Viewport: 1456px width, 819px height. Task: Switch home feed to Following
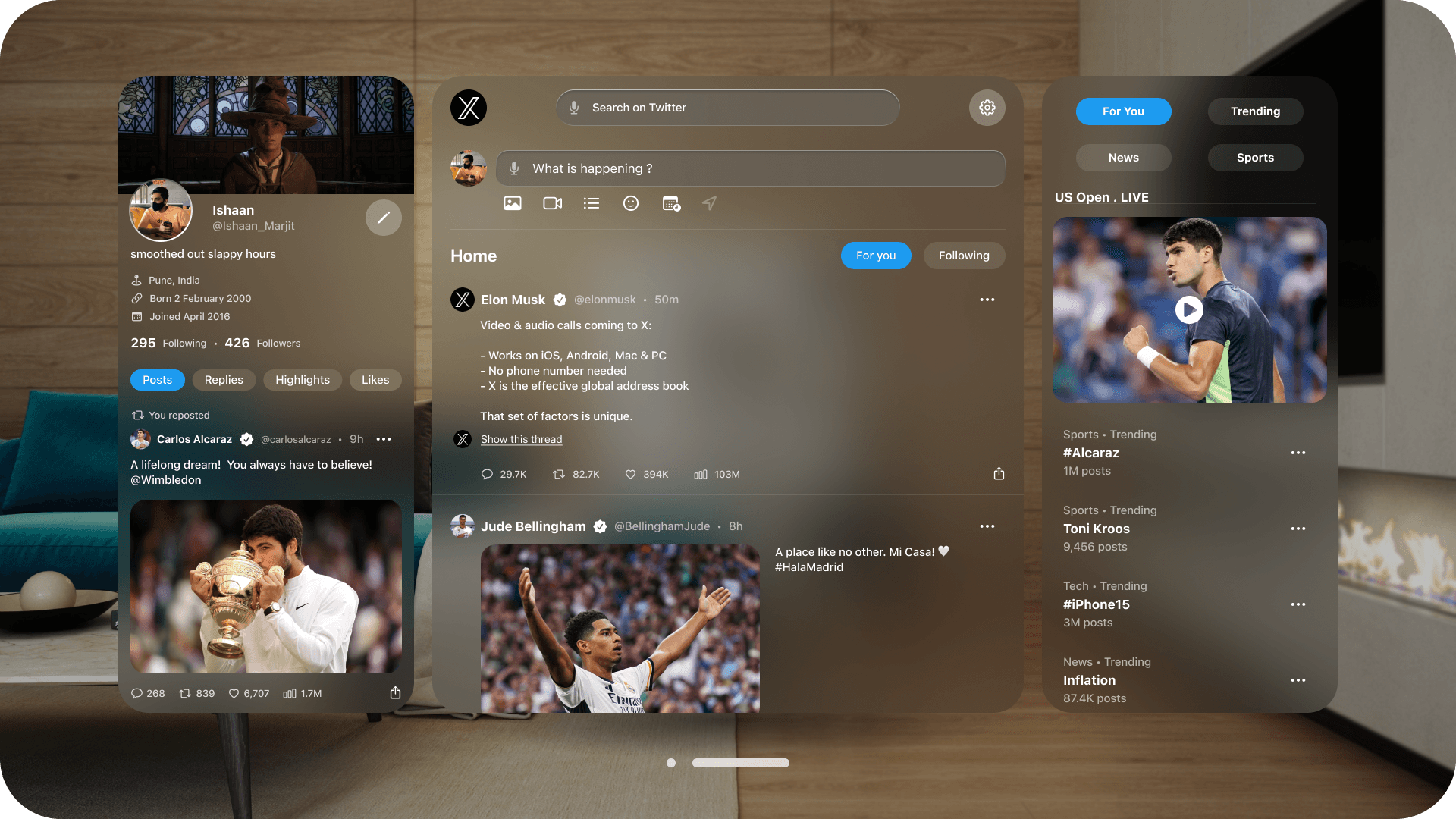point(964,256)
